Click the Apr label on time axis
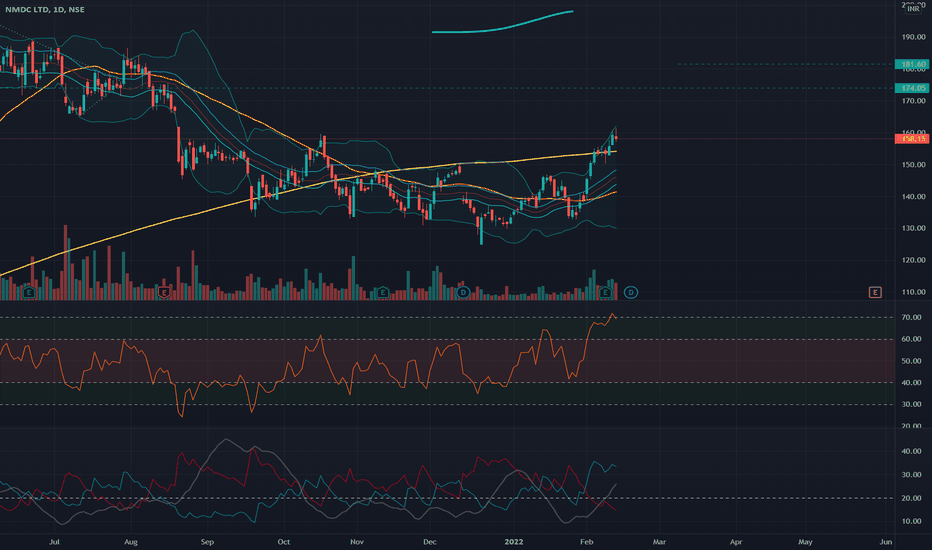This screenshot has width=932, height=550. coord(736,542)
